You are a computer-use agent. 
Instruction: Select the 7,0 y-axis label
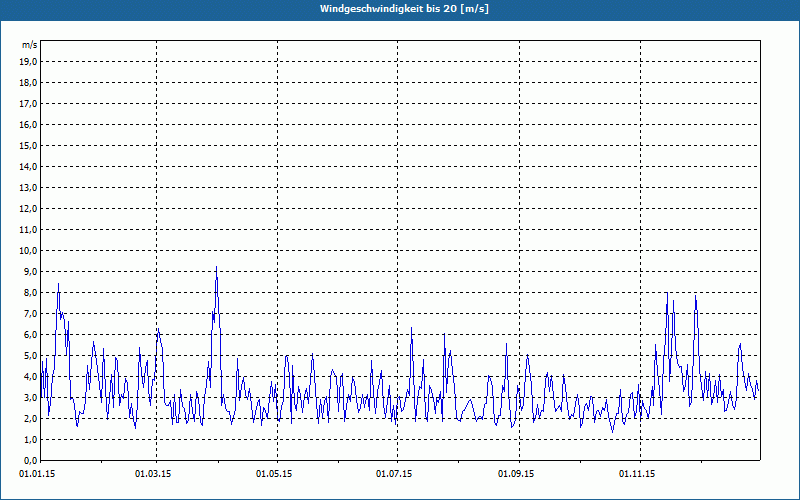point(31,313)
